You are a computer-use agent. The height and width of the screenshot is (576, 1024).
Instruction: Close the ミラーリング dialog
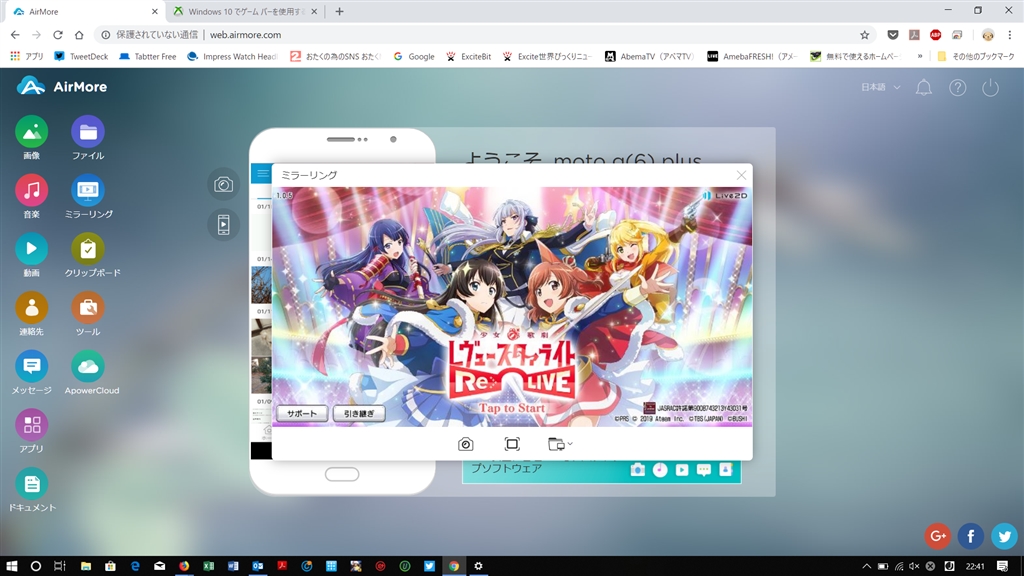click(741, 175)
